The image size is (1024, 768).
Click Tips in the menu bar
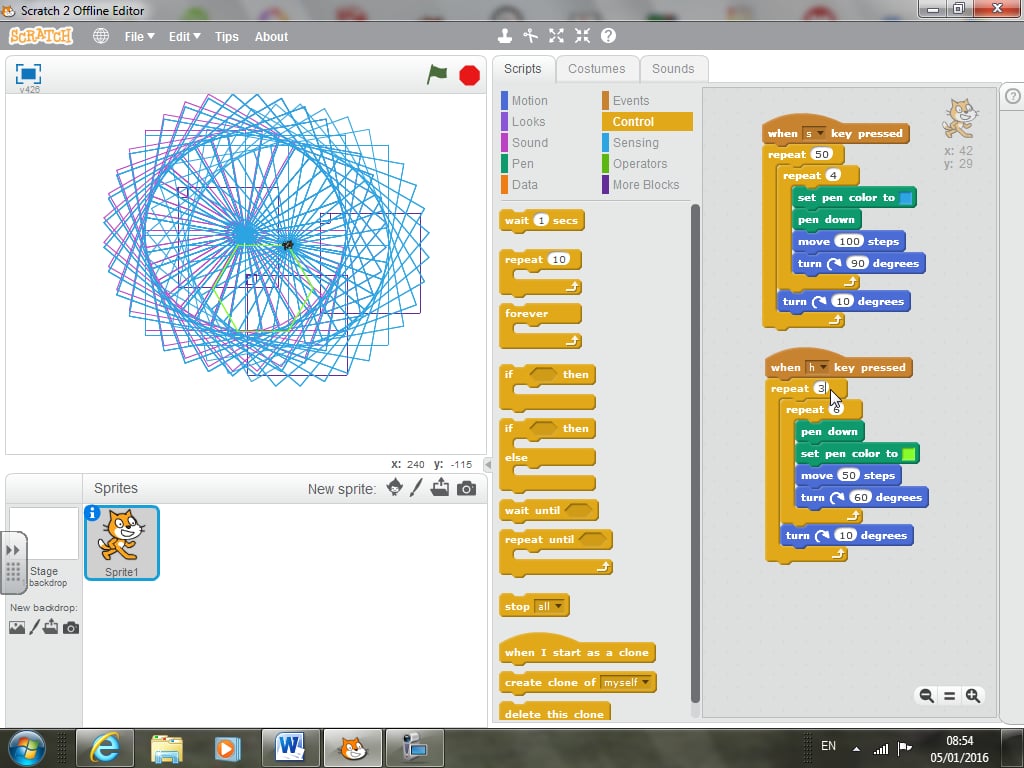227,37
